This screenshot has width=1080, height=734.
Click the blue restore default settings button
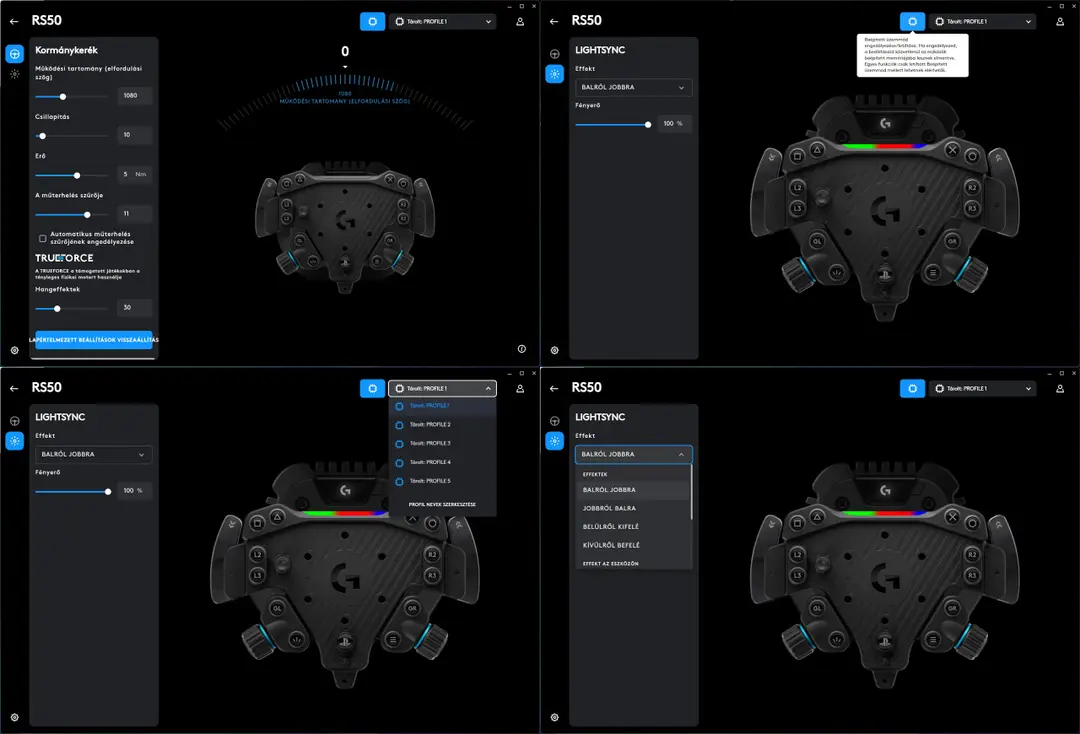click(x=94, y=339)
